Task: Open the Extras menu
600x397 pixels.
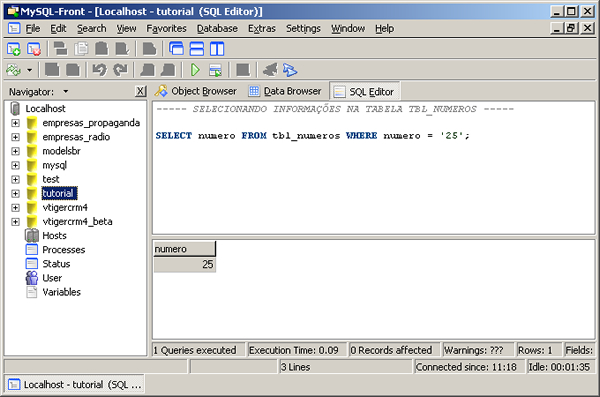Action: click(x=262, y=29)
